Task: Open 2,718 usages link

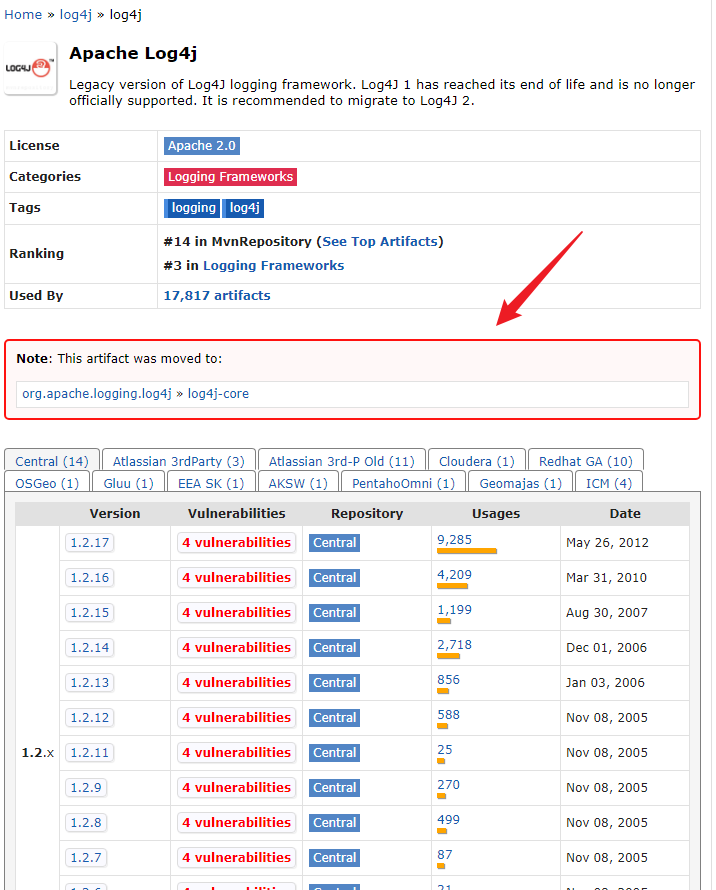Action: coord(454,645)
